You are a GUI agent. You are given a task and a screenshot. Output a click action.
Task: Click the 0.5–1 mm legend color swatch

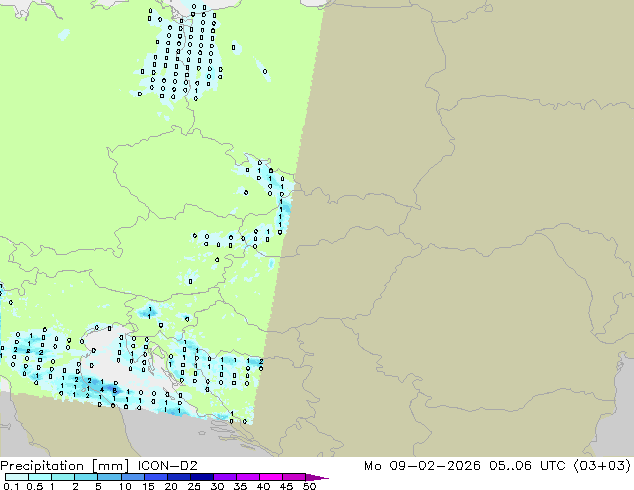(40, 477)
